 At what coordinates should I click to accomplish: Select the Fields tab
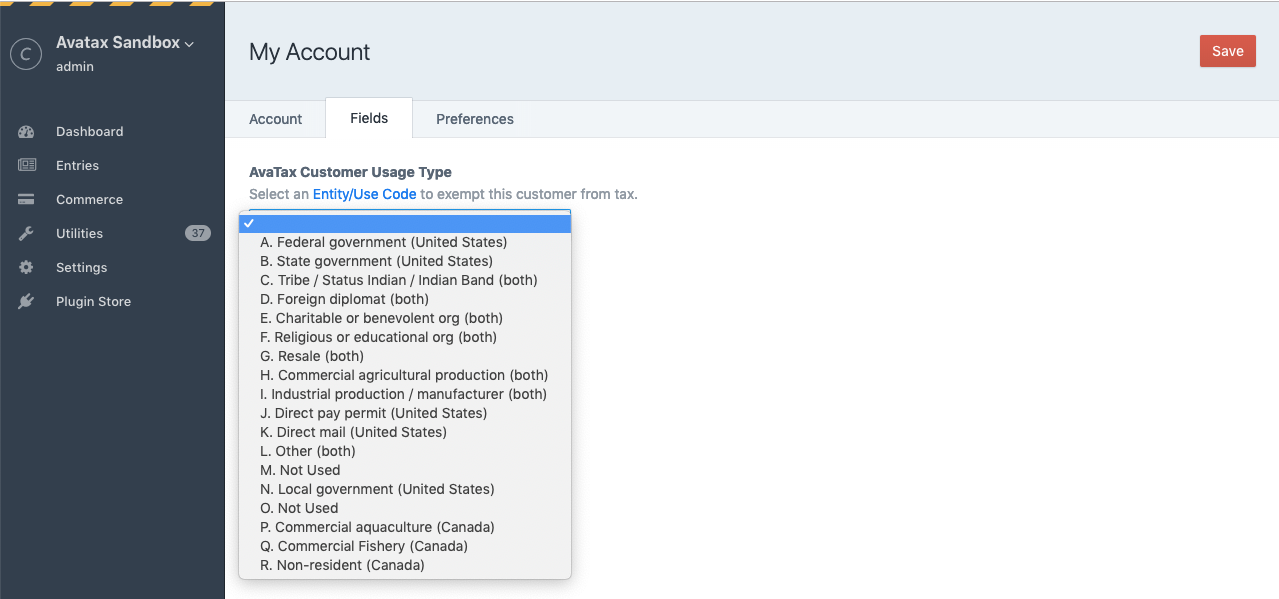click(369, 118)
